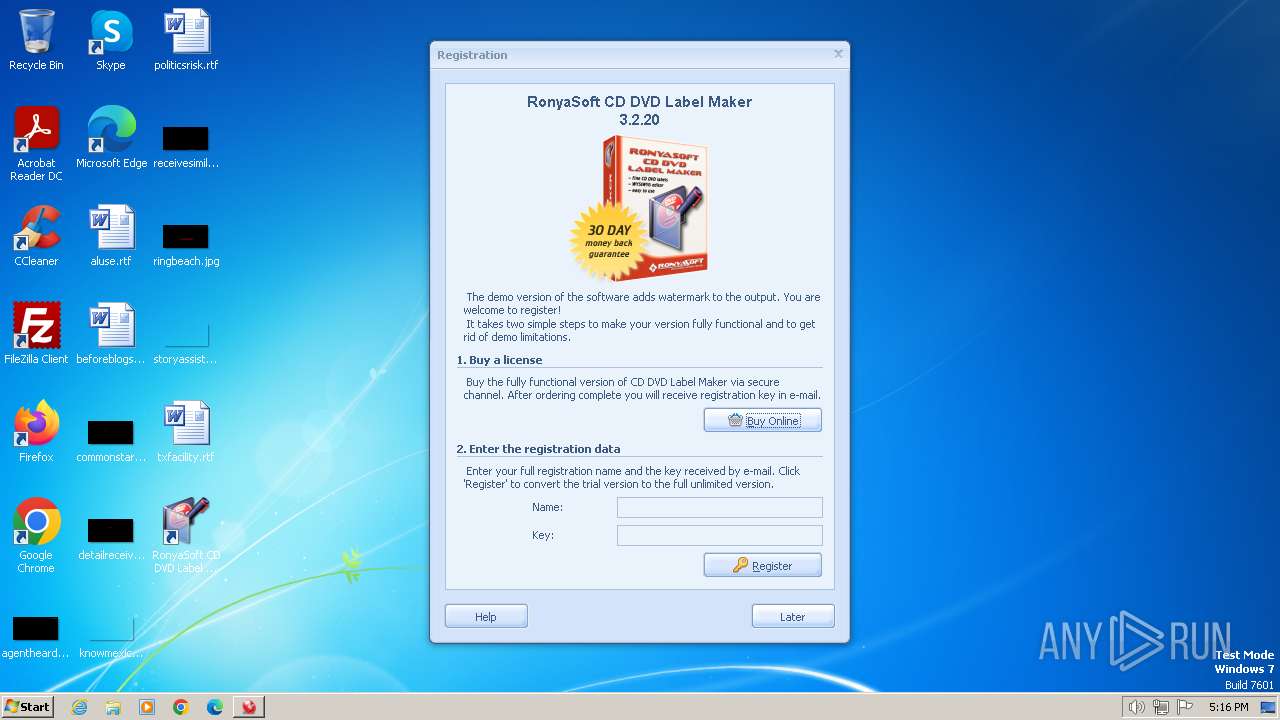Image resolution: width=1280 pixels, height=720 pixels.
Task: Launch Google Chrome desktop shortcut
Action: tap(36, 536)
